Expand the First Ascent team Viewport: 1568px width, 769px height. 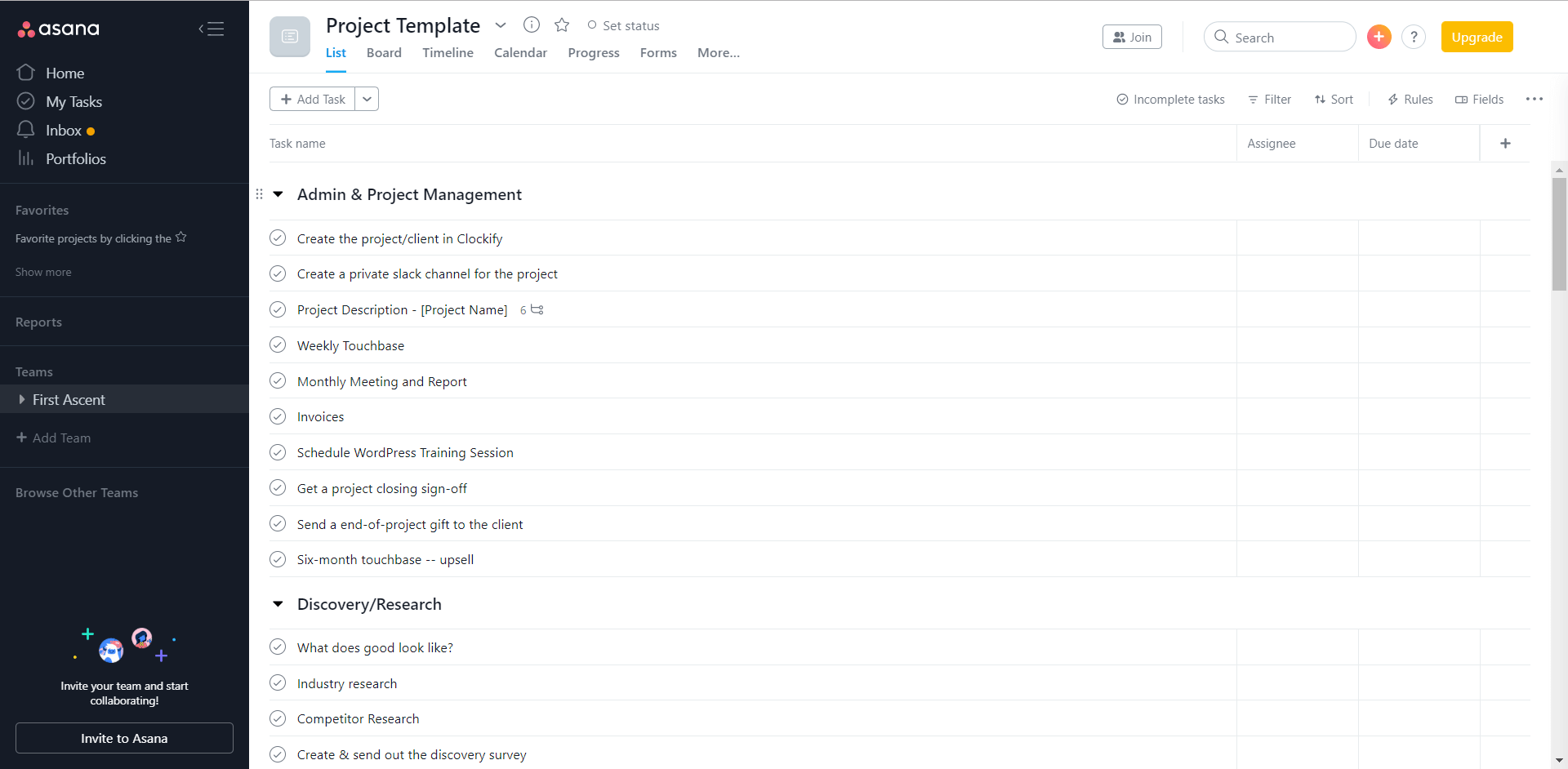[22, 400]
